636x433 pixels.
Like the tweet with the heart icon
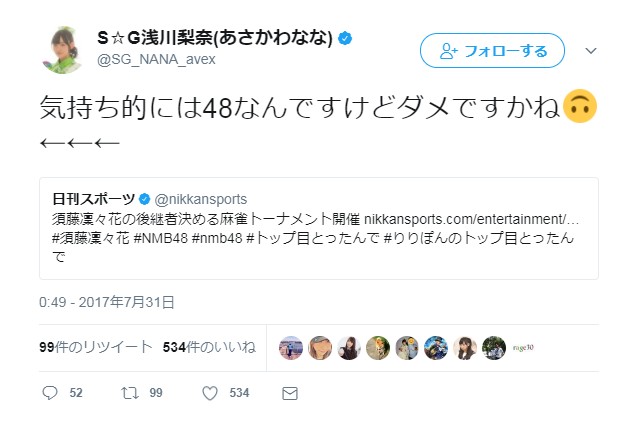click(x=209, y=394)
